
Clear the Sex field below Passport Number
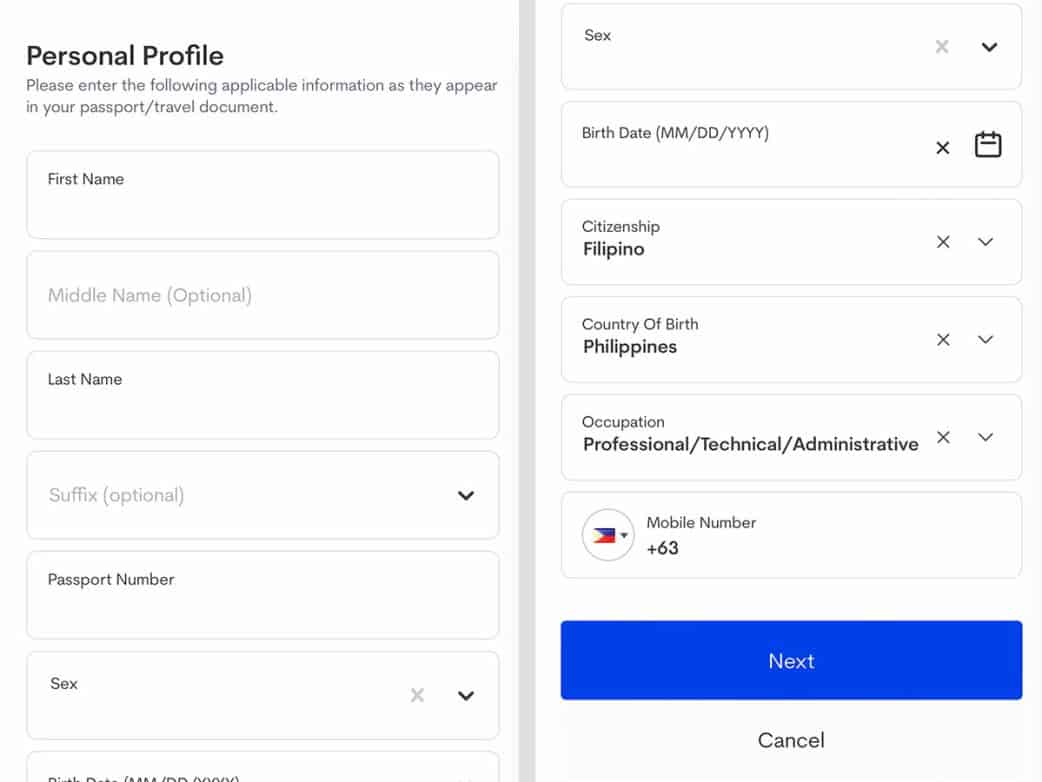(417, 695)
